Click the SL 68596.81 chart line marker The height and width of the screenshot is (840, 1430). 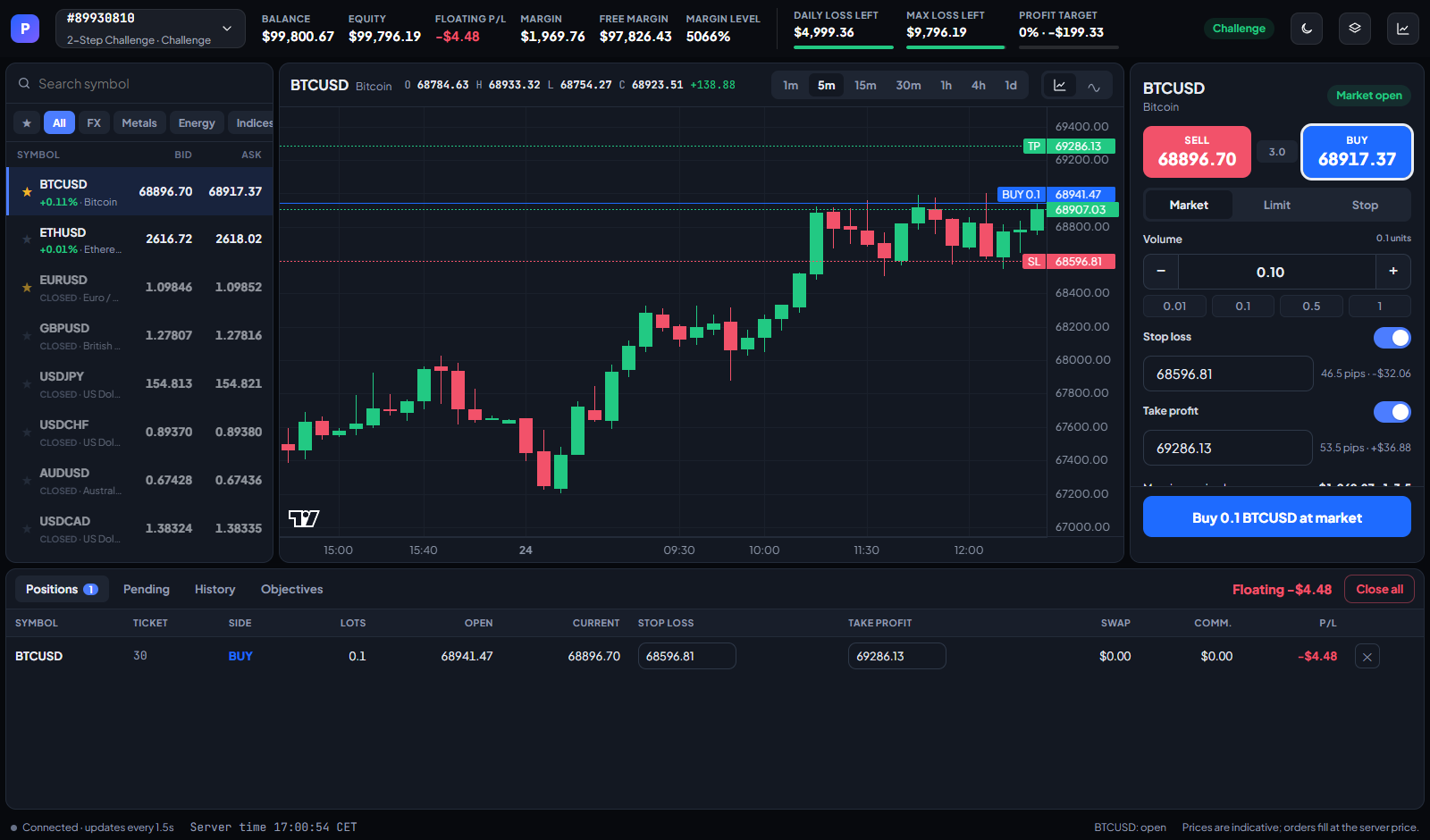click(1069, 262)
